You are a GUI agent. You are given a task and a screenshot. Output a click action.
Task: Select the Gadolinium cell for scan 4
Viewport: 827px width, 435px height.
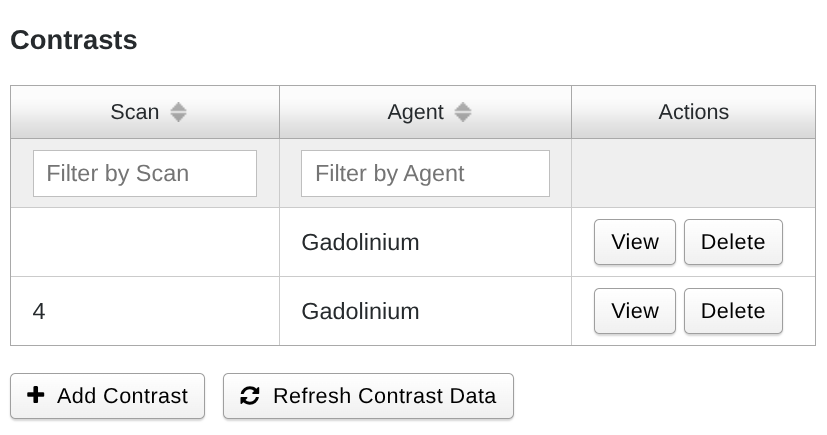360,311
